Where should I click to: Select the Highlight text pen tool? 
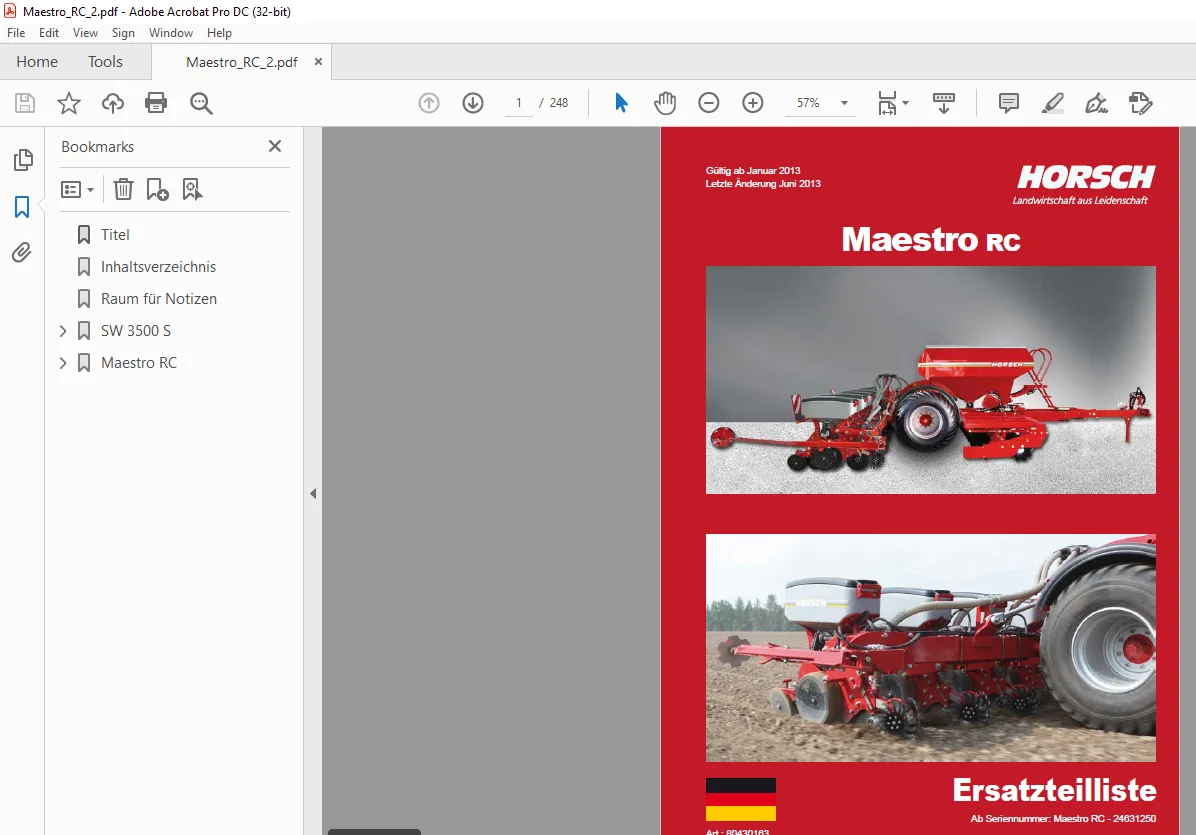point(1053,103)
